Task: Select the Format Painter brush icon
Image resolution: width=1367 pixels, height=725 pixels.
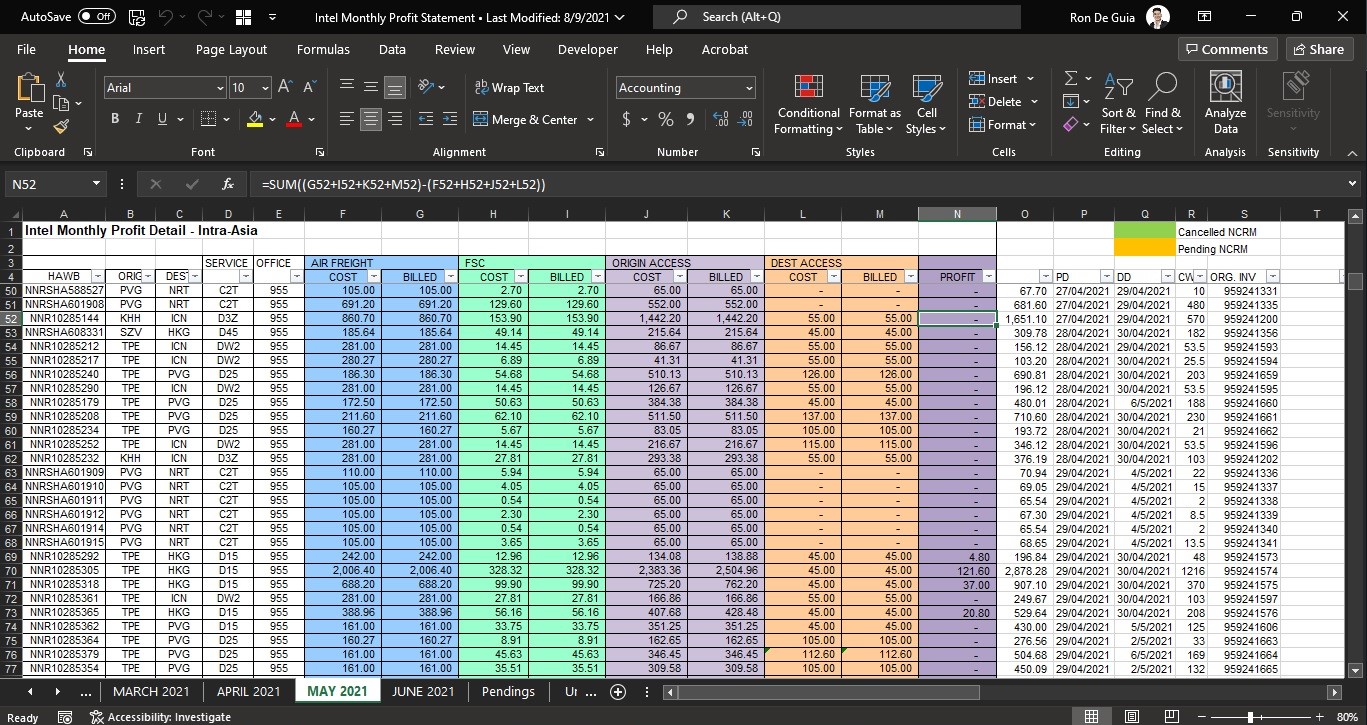Action: coord(61,126)
